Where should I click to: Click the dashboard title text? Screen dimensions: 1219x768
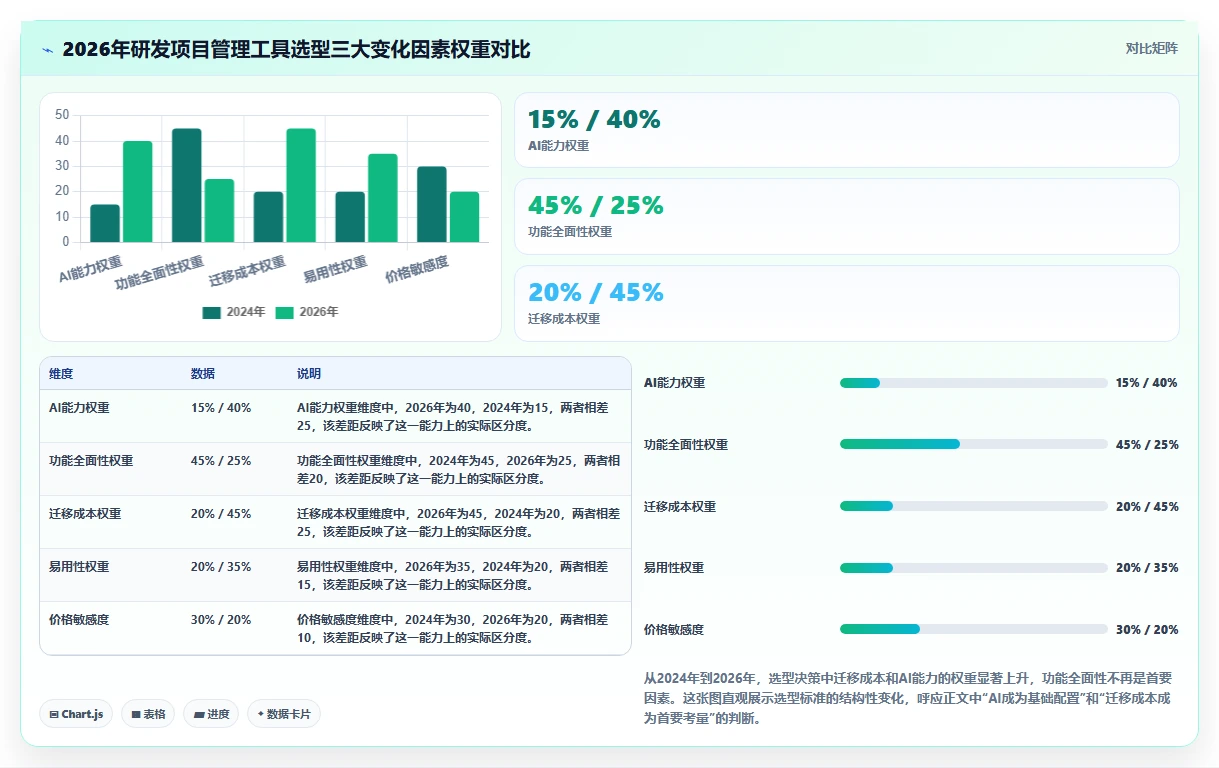click(296, 49)
